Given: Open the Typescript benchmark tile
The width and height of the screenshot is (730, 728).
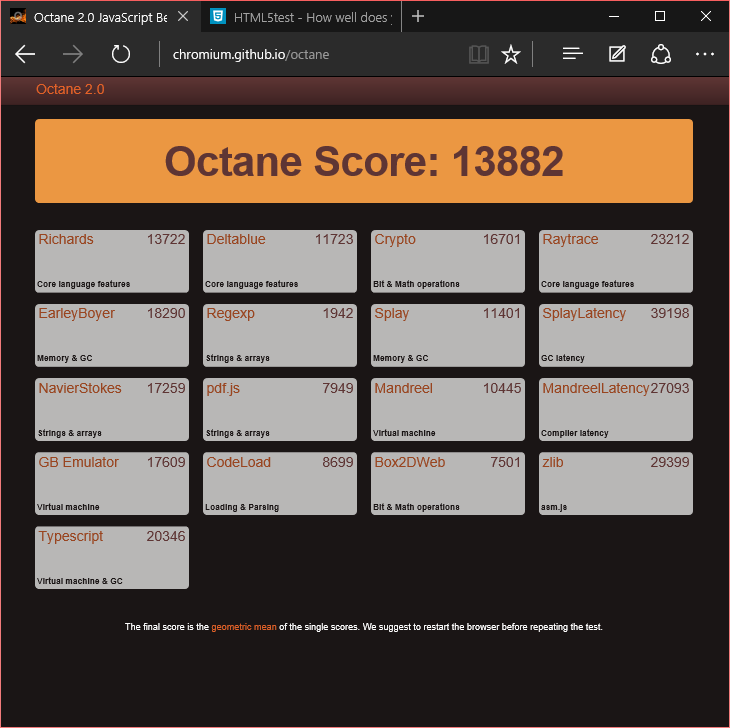Looking at the screenshot, I should [x=112, y=557].
